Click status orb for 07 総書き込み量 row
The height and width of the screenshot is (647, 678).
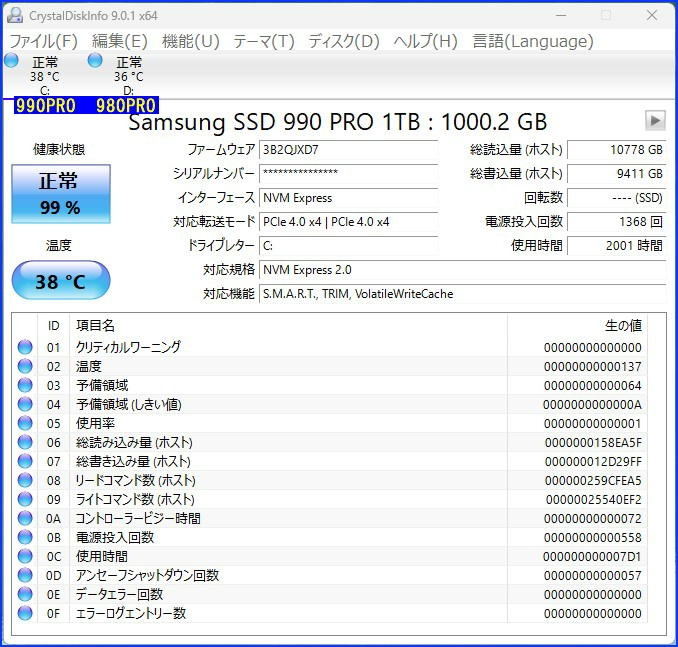point(25,461)
